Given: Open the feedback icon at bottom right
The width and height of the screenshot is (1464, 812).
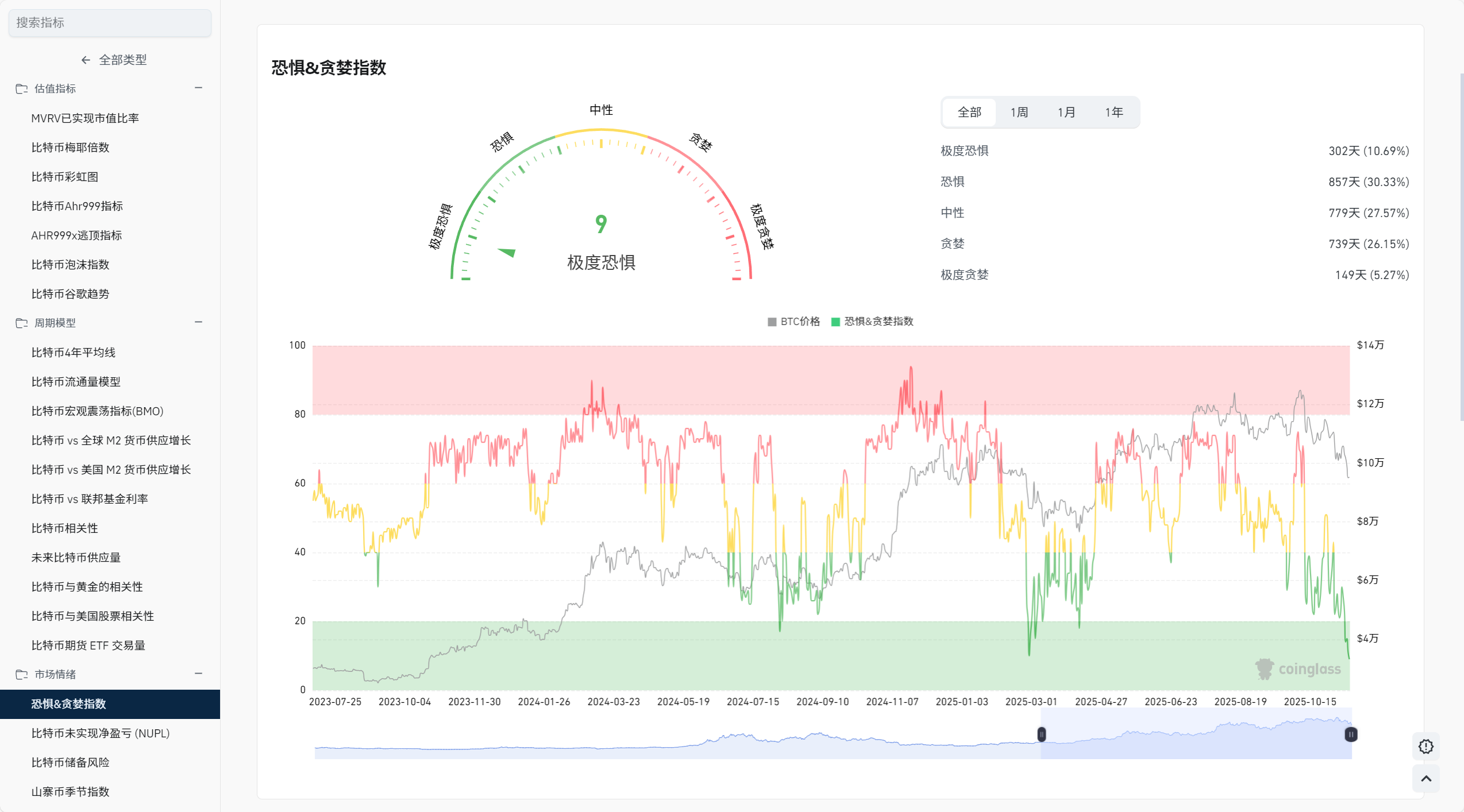Looking at the screenshot, I should pyautogui.click(x=1426, y=747).
